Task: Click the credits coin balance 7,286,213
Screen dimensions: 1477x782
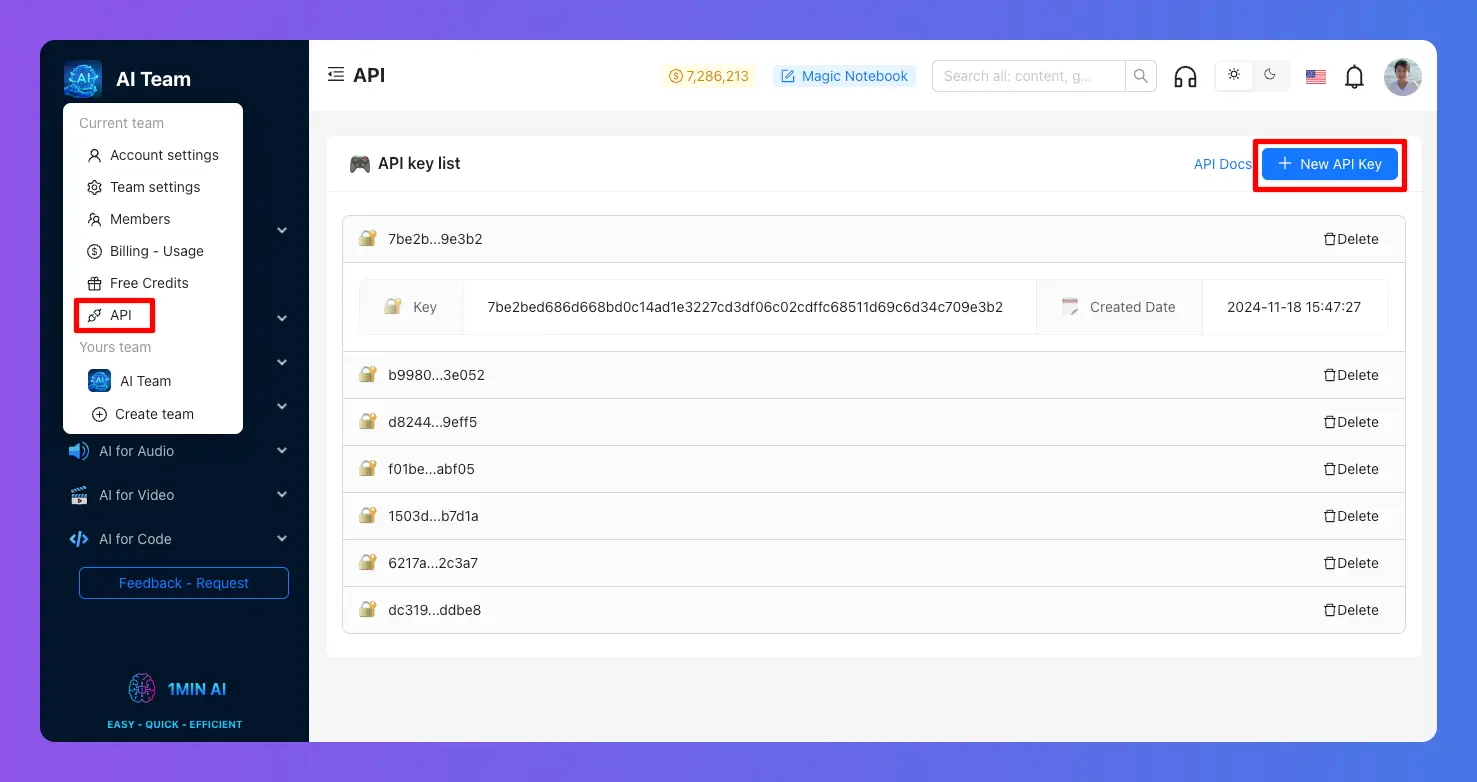Action: click(x=709, y=76)
